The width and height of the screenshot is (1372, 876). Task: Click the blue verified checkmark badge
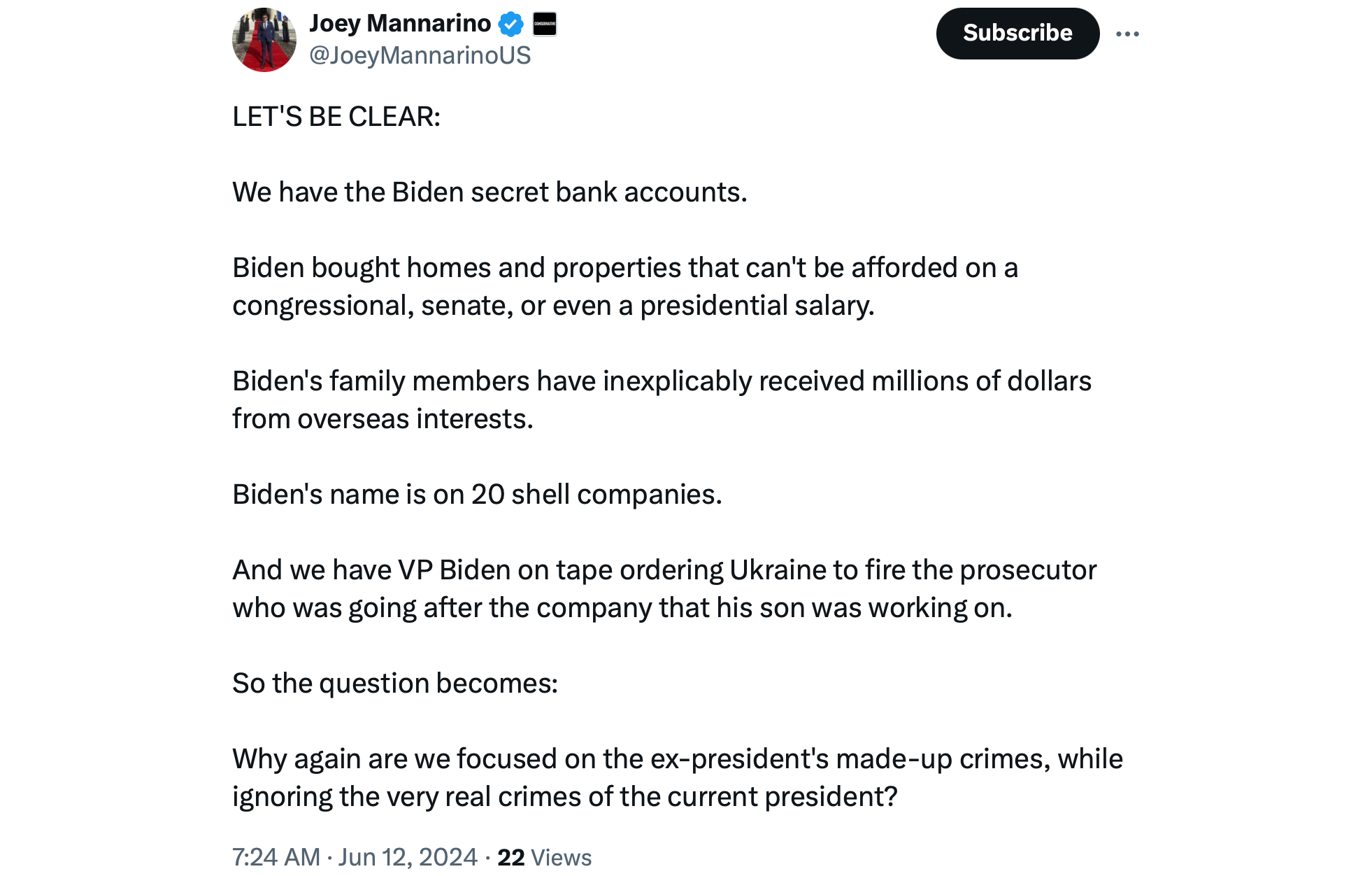pos(511,24)
